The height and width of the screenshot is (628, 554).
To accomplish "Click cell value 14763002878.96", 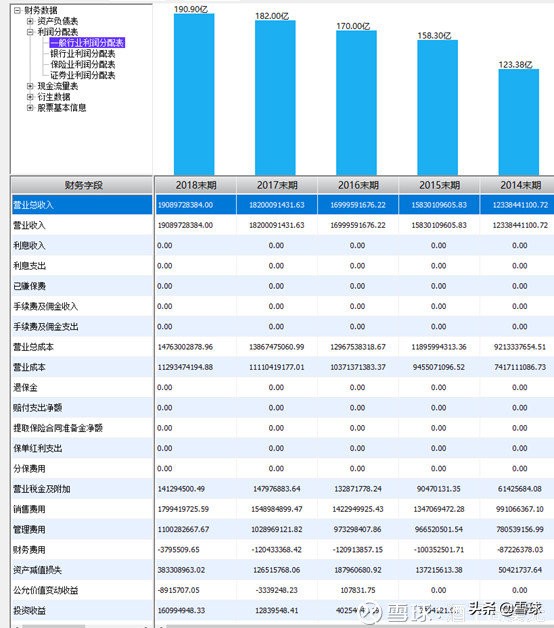I will coord(185,347).
